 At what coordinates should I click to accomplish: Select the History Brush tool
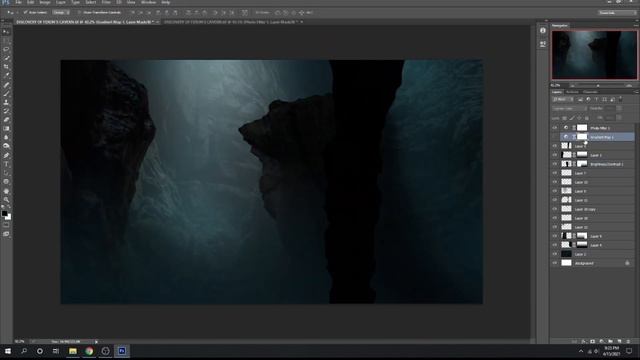6,111
